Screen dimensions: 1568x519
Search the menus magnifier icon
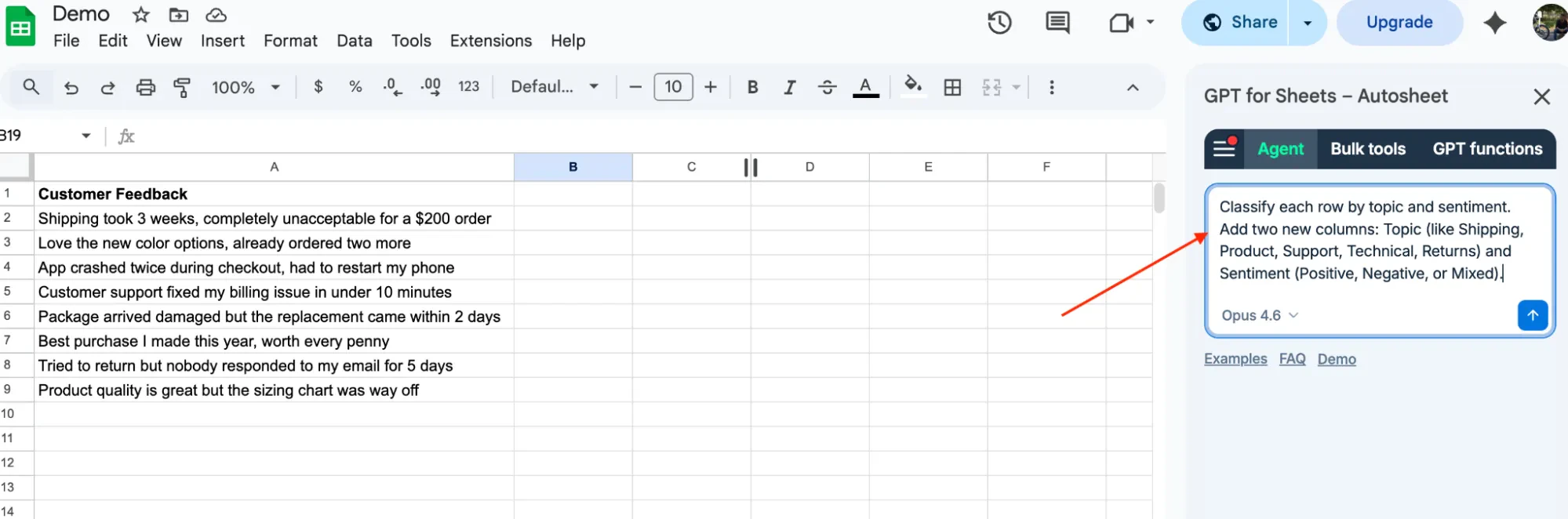point(31,86)
